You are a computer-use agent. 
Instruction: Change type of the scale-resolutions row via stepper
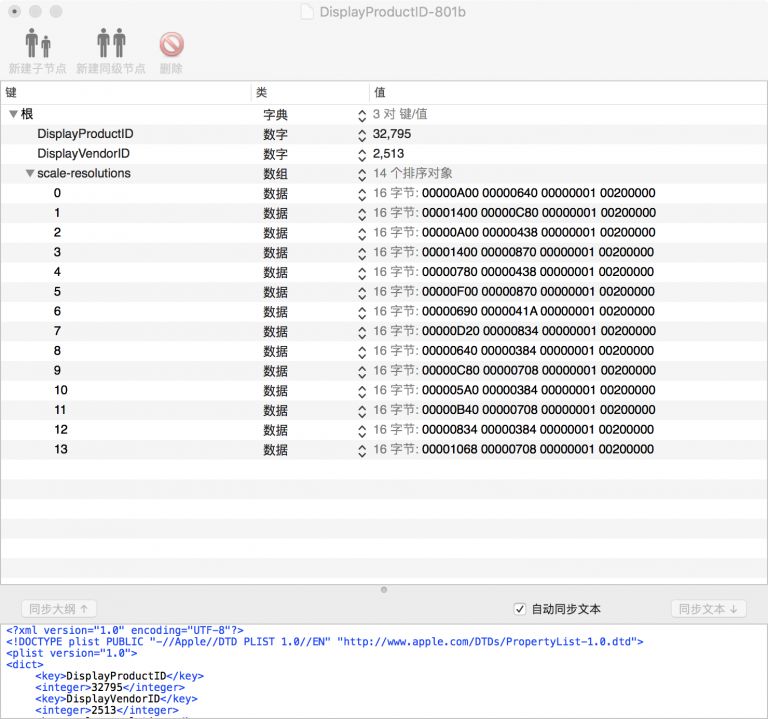(x=362, y=173)
